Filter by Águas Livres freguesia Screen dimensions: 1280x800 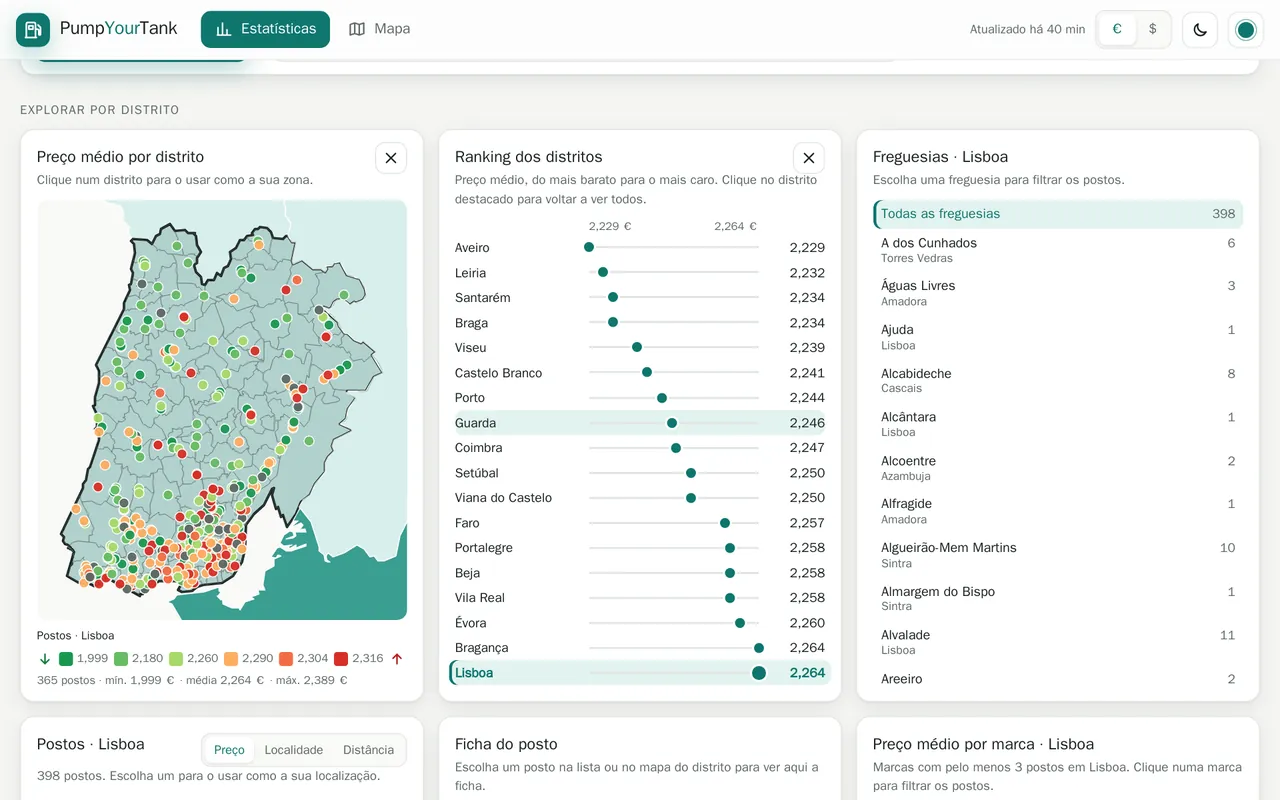click(x=1058, y=293)
